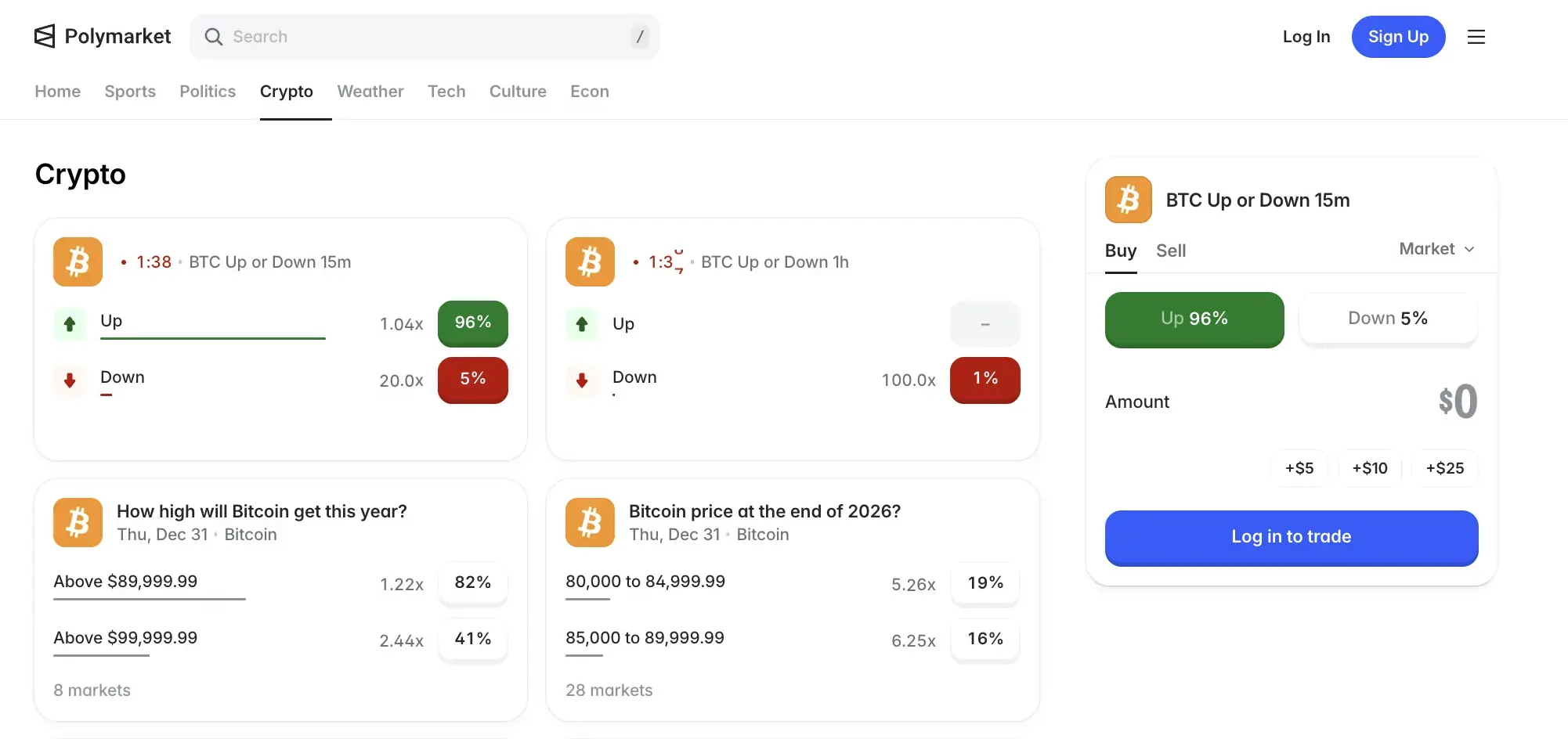Click the slash shortcut key in search
This screenshot has width=1568, height=739.
point(640,37)
